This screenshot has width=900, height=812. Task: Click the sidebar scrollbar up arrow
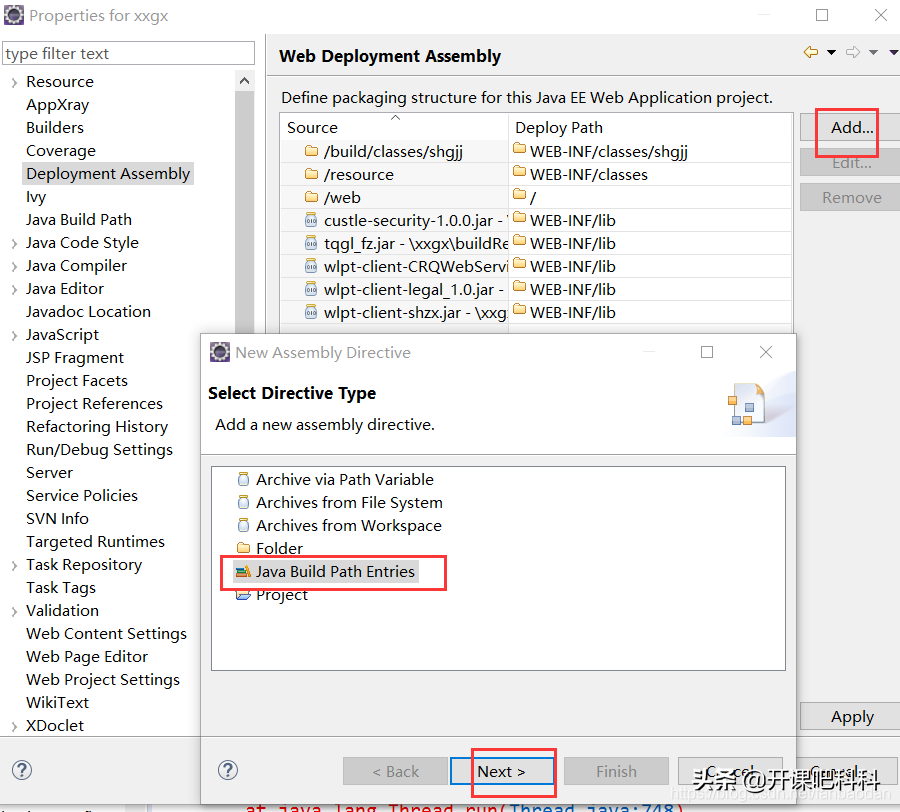coord(245,81)
